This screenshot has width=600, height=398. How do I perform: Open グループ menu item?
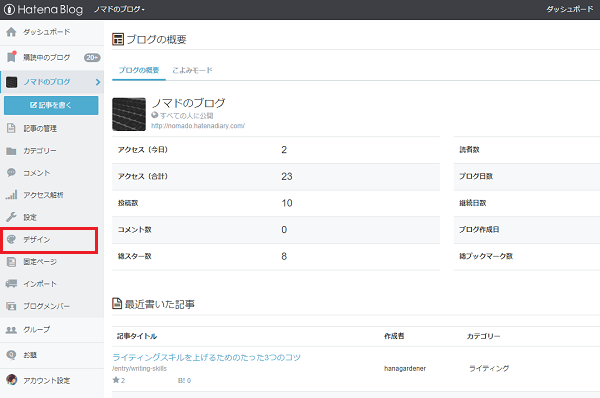tap(52, 329)
